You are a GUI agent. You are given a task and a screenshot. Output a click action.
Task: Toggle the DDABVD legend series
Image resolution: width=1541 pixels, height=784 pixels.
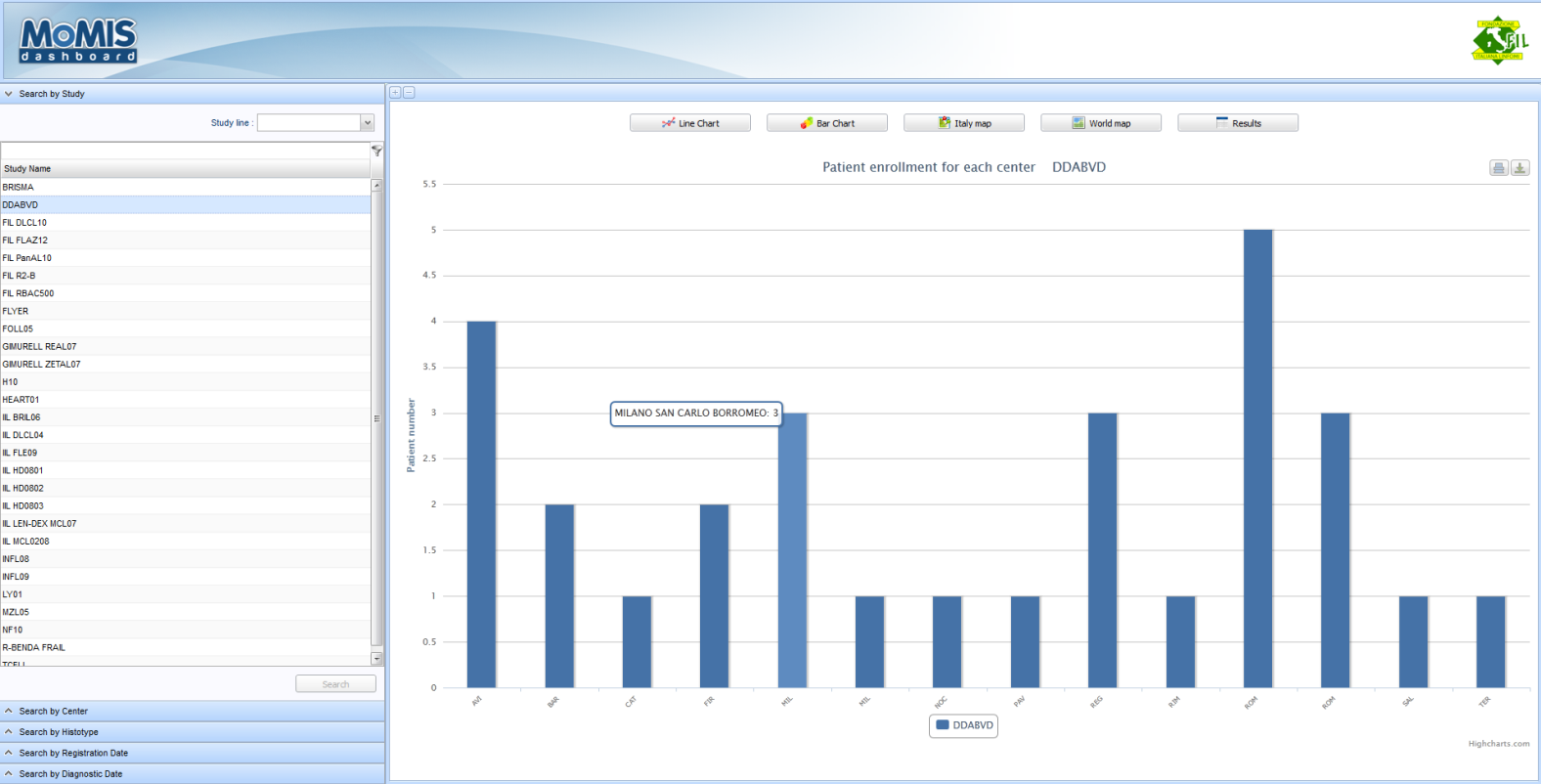click(964, 725)
